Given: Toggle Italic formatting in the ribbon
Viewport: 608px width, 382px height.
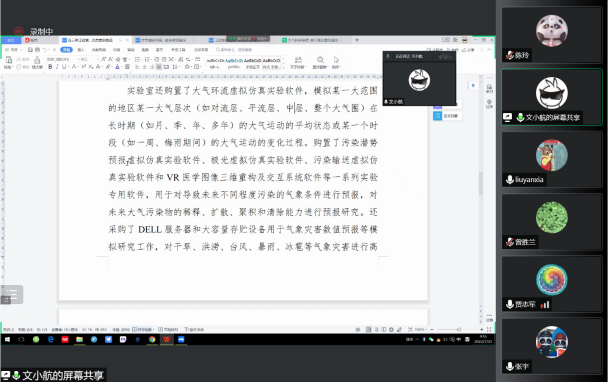Looking at the screenshot, I should pos(57,67).
